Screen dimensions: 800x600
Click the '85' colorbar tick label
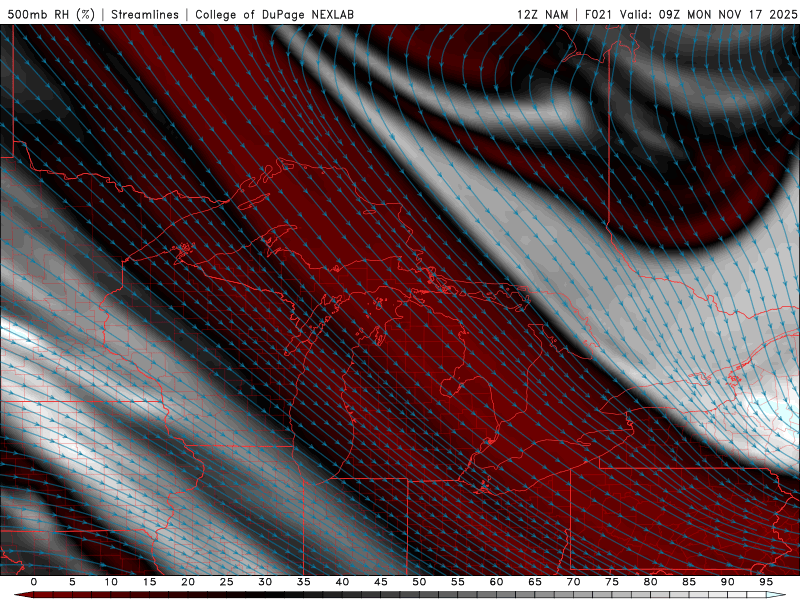coord(689,582)
